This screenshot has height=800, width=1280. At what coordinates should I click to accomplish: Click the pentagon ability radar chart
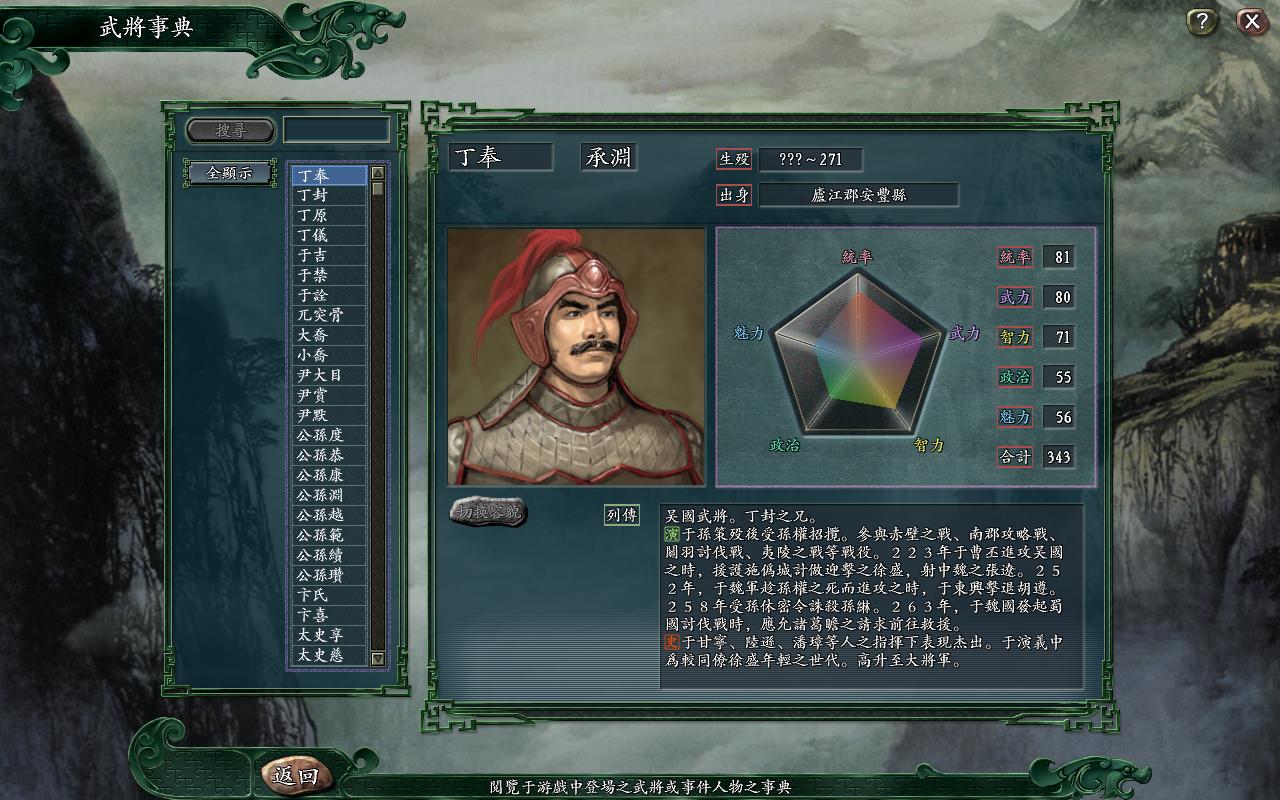coord(859,350)
